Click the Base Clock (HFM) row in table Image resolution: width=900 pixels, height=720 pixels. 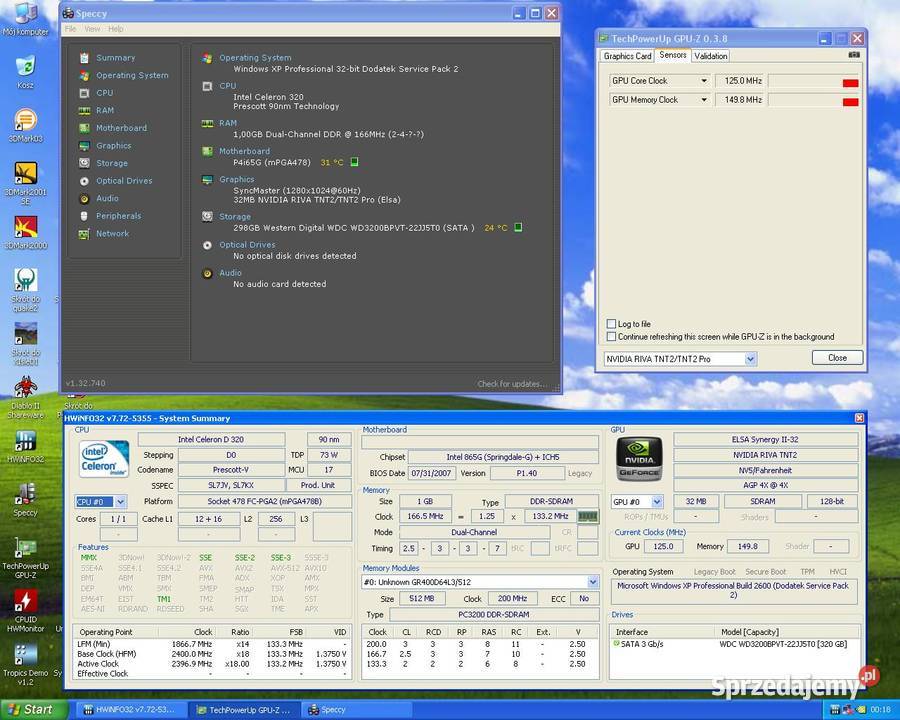pyautogui.click(x=211, y=654)
